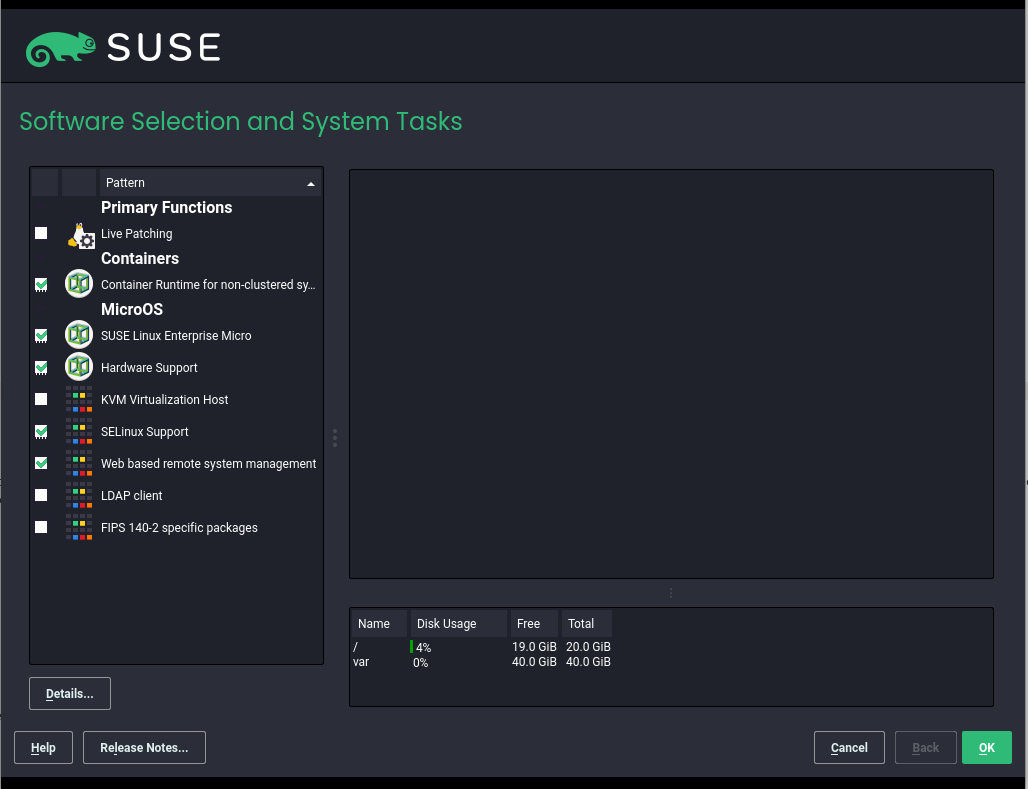Disable the Web based remote system management pattern
Viewport: 1028px width, 789px height.
41,463
